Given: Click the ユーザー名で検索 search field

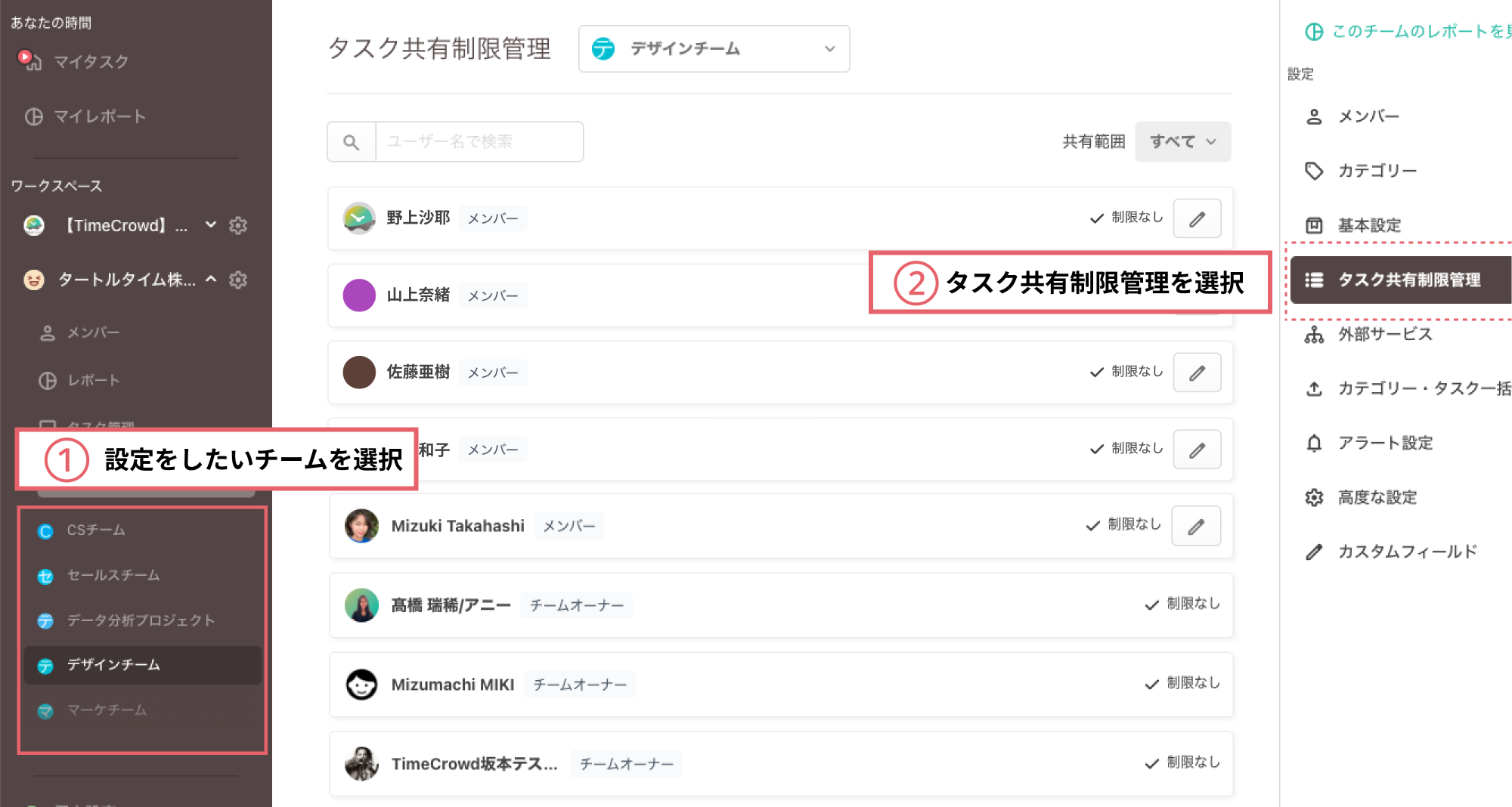Looking at the screenshot, I should tap(479, 142).
